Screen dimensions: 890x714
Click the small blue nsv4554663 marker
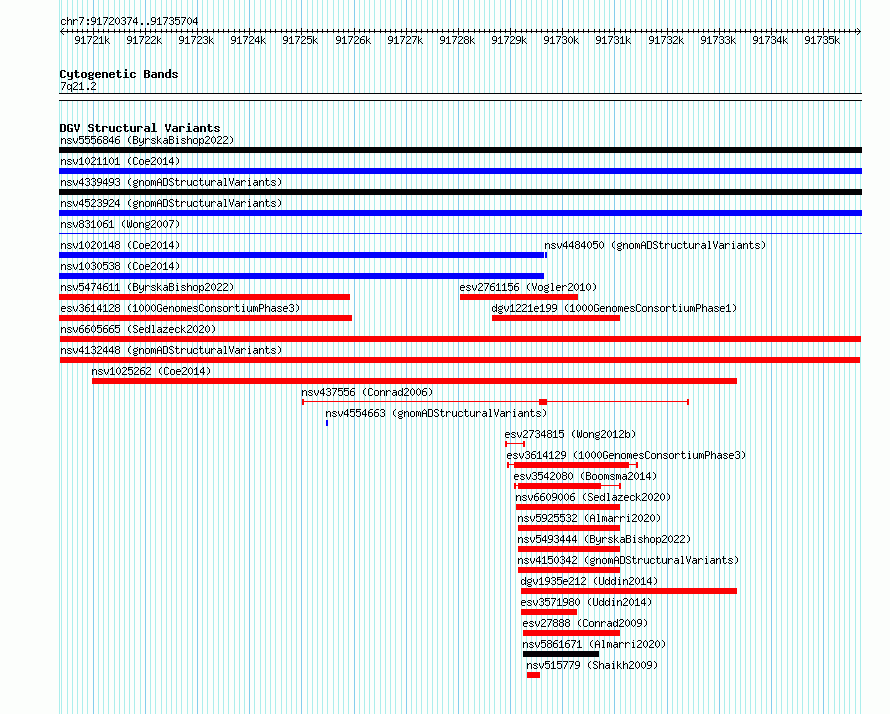click(x=327, y=423)
